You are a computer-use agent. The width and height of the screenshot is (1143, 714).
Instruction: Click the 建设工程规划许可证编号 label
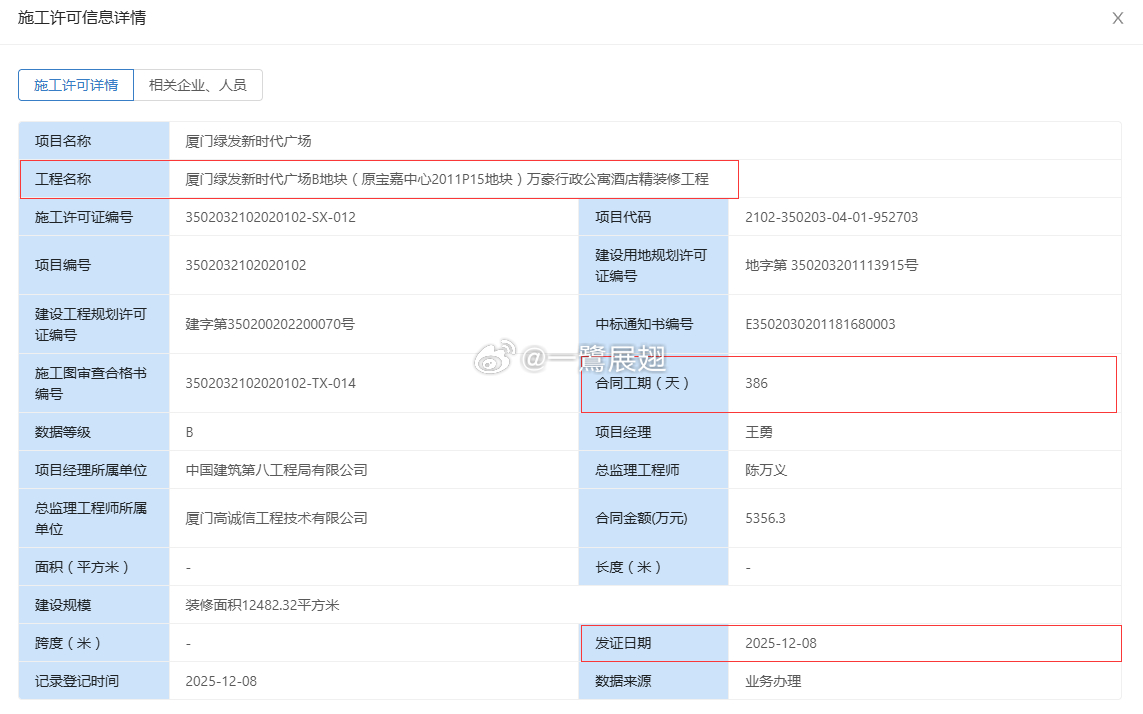click(x=91, y=325)
